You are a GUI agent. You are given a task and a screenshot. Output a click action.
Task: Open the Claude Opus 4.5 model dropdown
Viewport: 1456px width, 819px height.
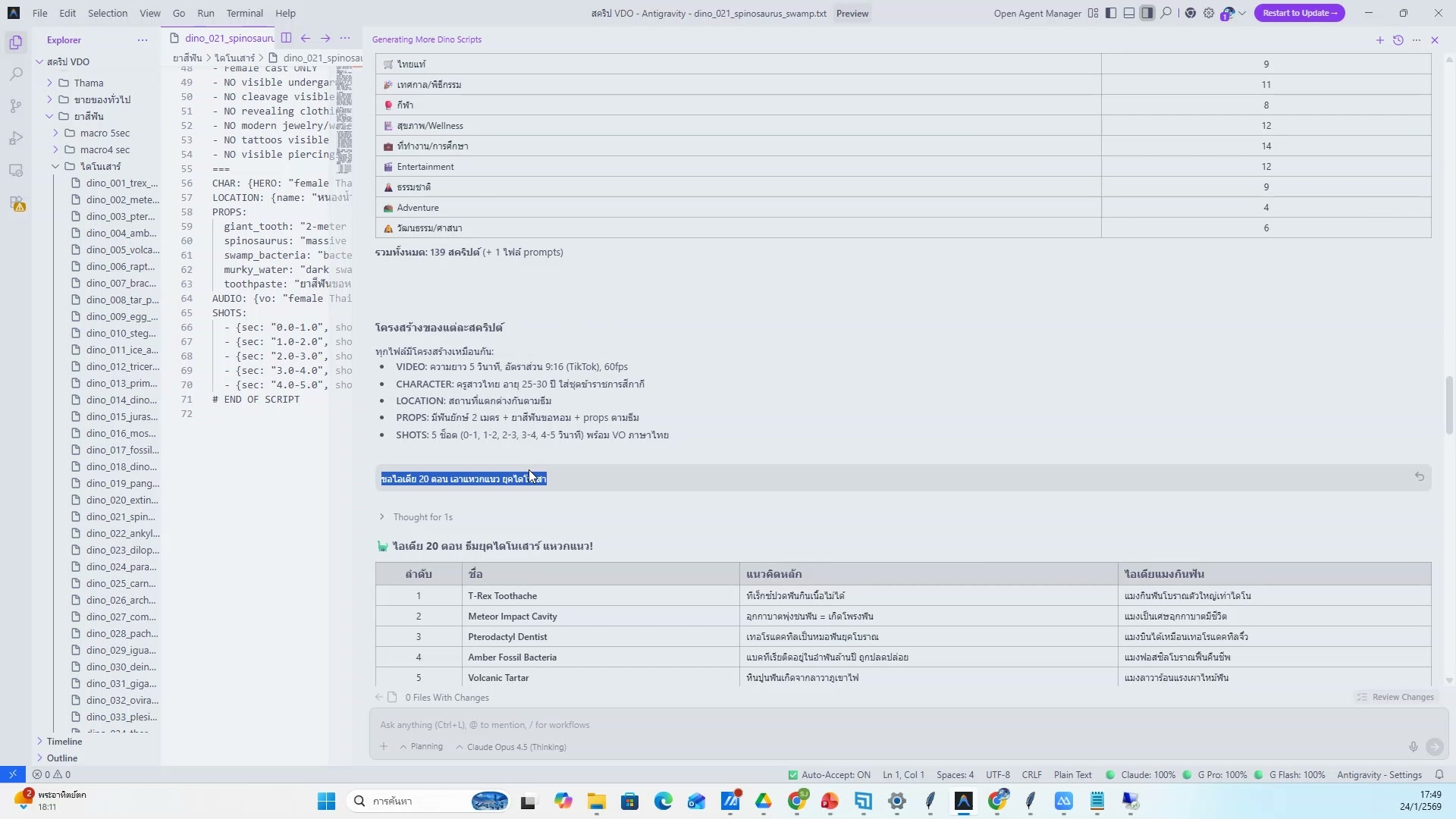point(516,747)
